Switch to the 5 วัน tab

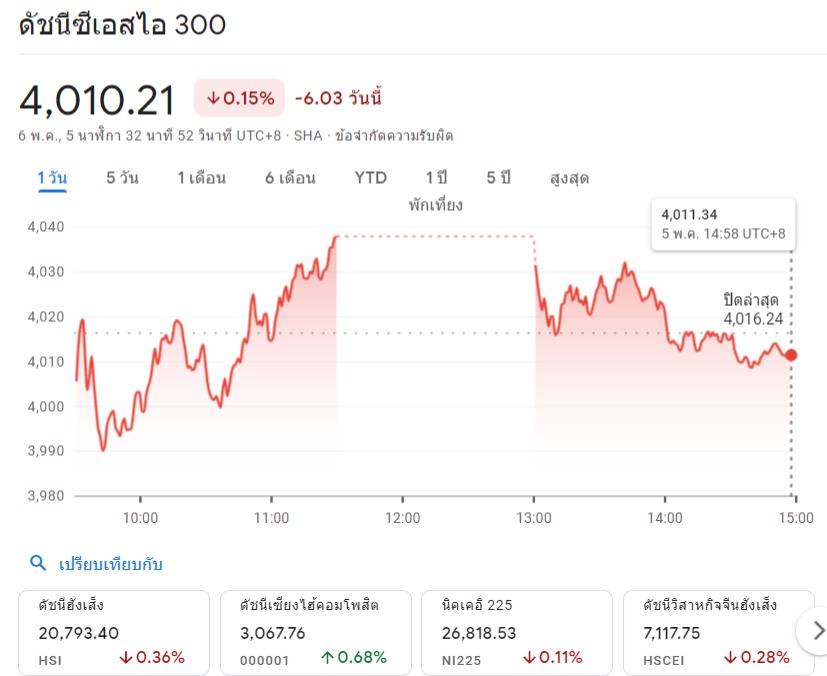click(122, 178)
